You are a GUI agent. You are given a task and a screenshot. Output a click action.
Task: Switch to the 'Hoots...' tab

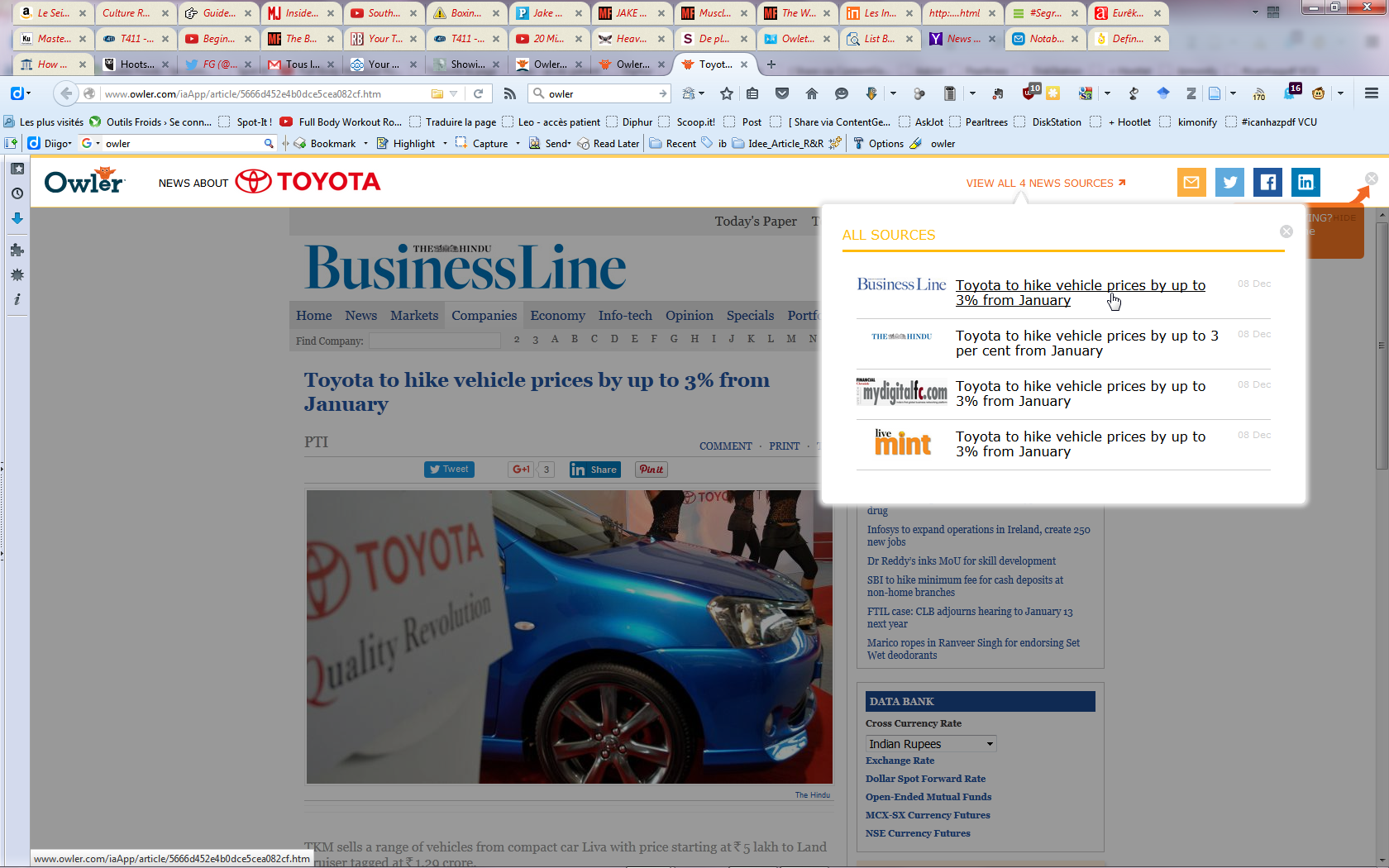click(x=136, y=64)
